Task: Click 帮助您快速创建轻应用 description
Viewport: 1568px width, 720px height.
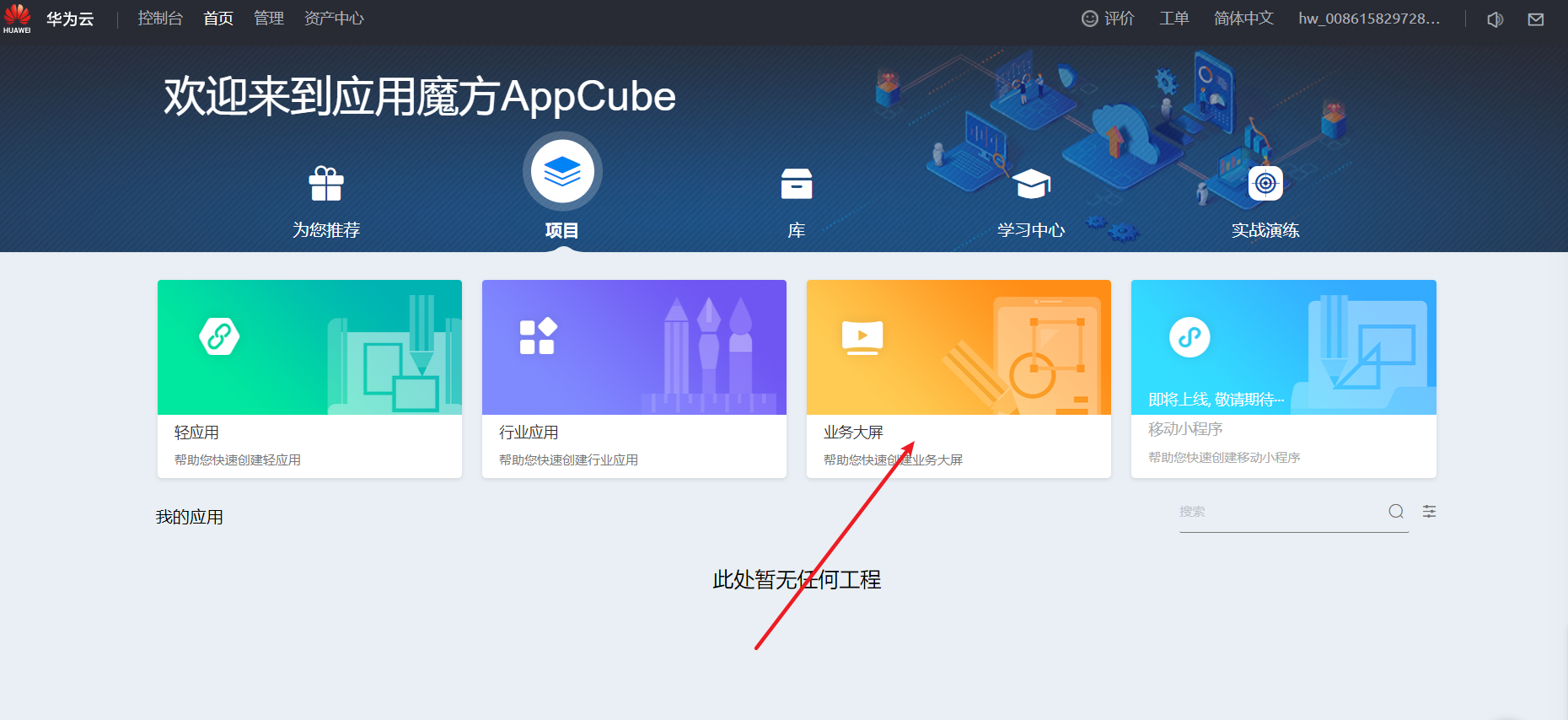Action: pyautogui.click(x=238, y=459)
